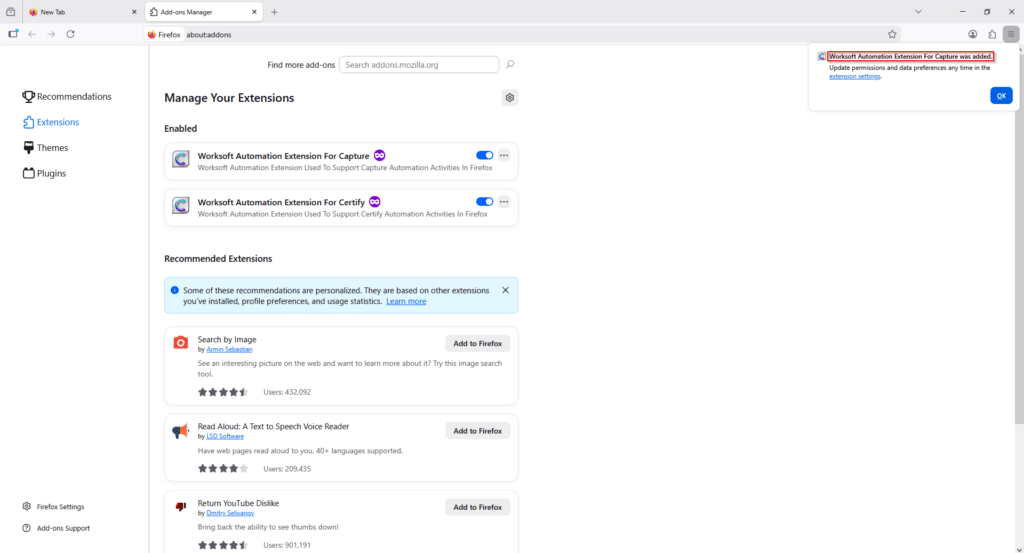Click 'Users: 432,092' text
Screen dimensions: 1024x553
click(287, 392)
